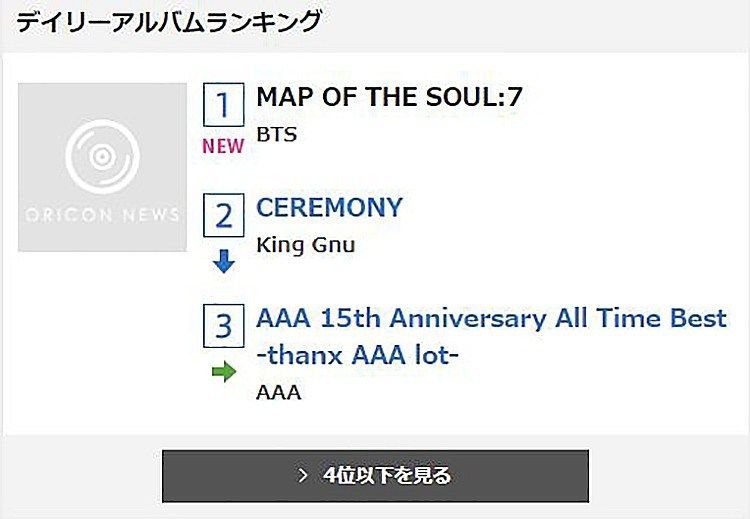
Task: Click the デイリーアルバムランキング heading
Action: (x=169, y=22)
